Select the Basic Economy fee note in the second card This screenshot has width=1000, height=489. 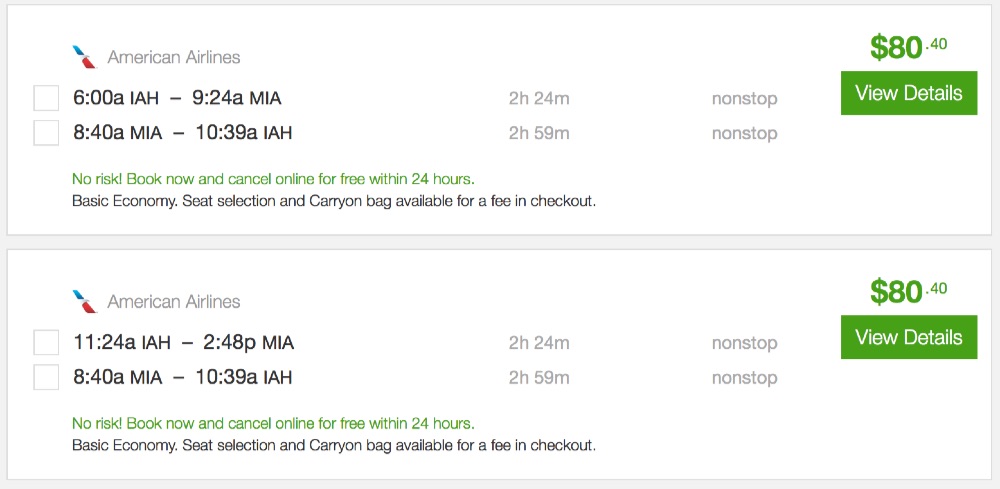(334, 445)
